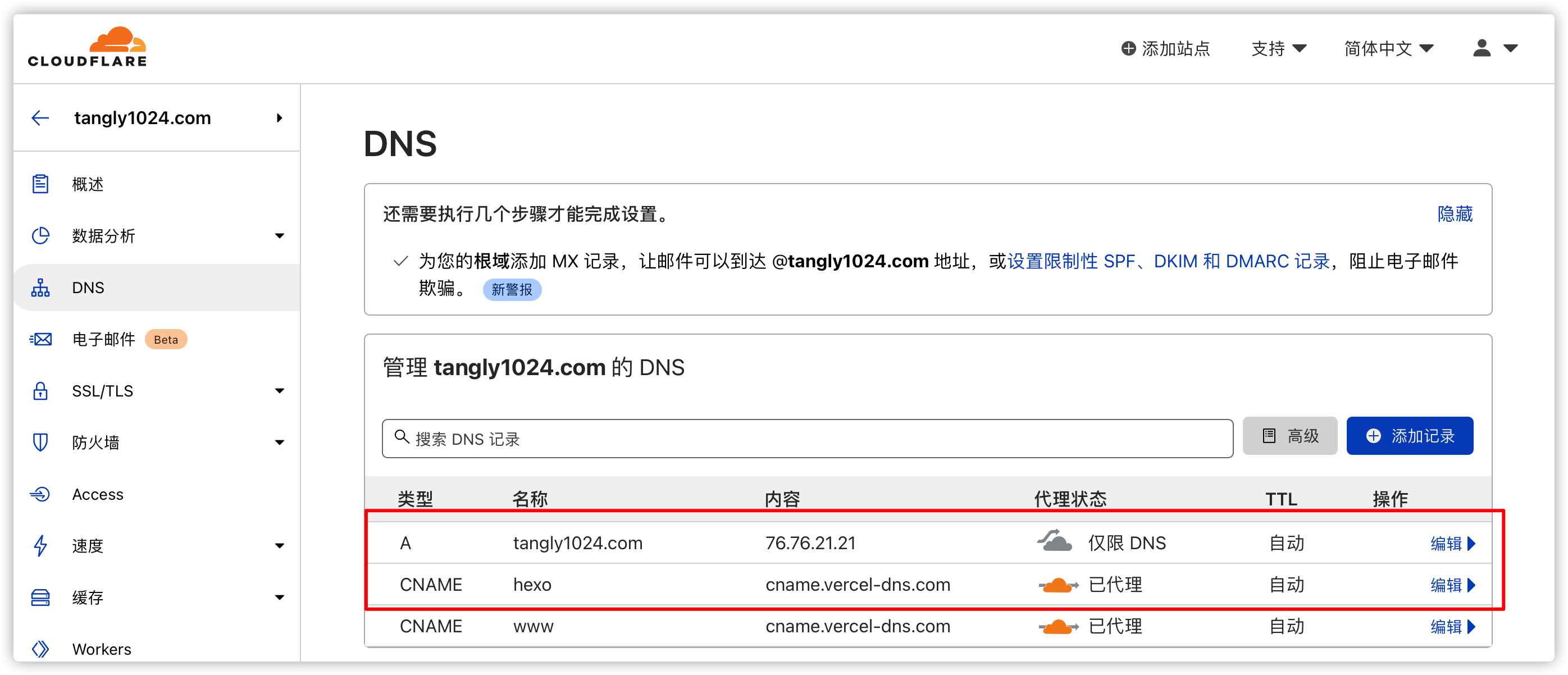Open the 数据分析 sidebar section
The height and width of the screenshot is (675, 1568).
[103, 235]
